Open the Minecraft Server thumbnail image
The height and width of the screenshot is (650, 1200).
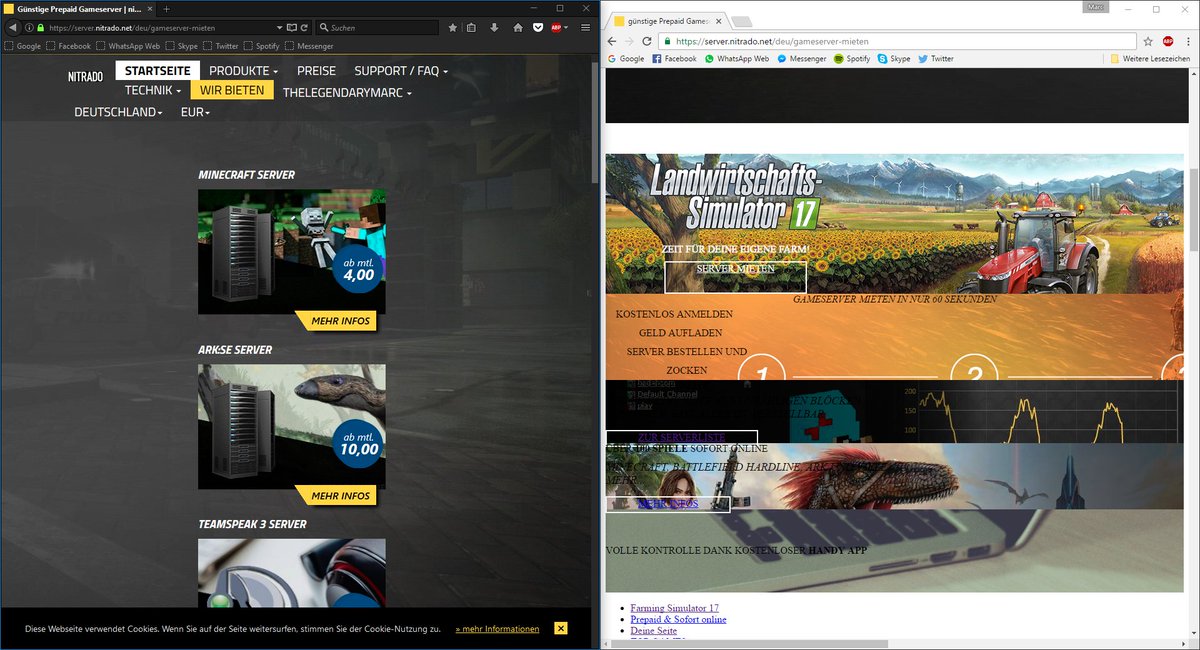point(292,251)
